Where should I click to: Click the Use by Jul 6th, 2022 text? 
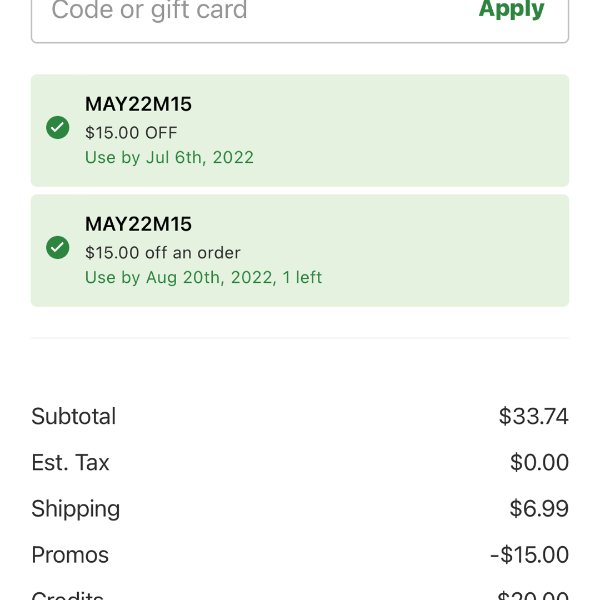point(169,158)
